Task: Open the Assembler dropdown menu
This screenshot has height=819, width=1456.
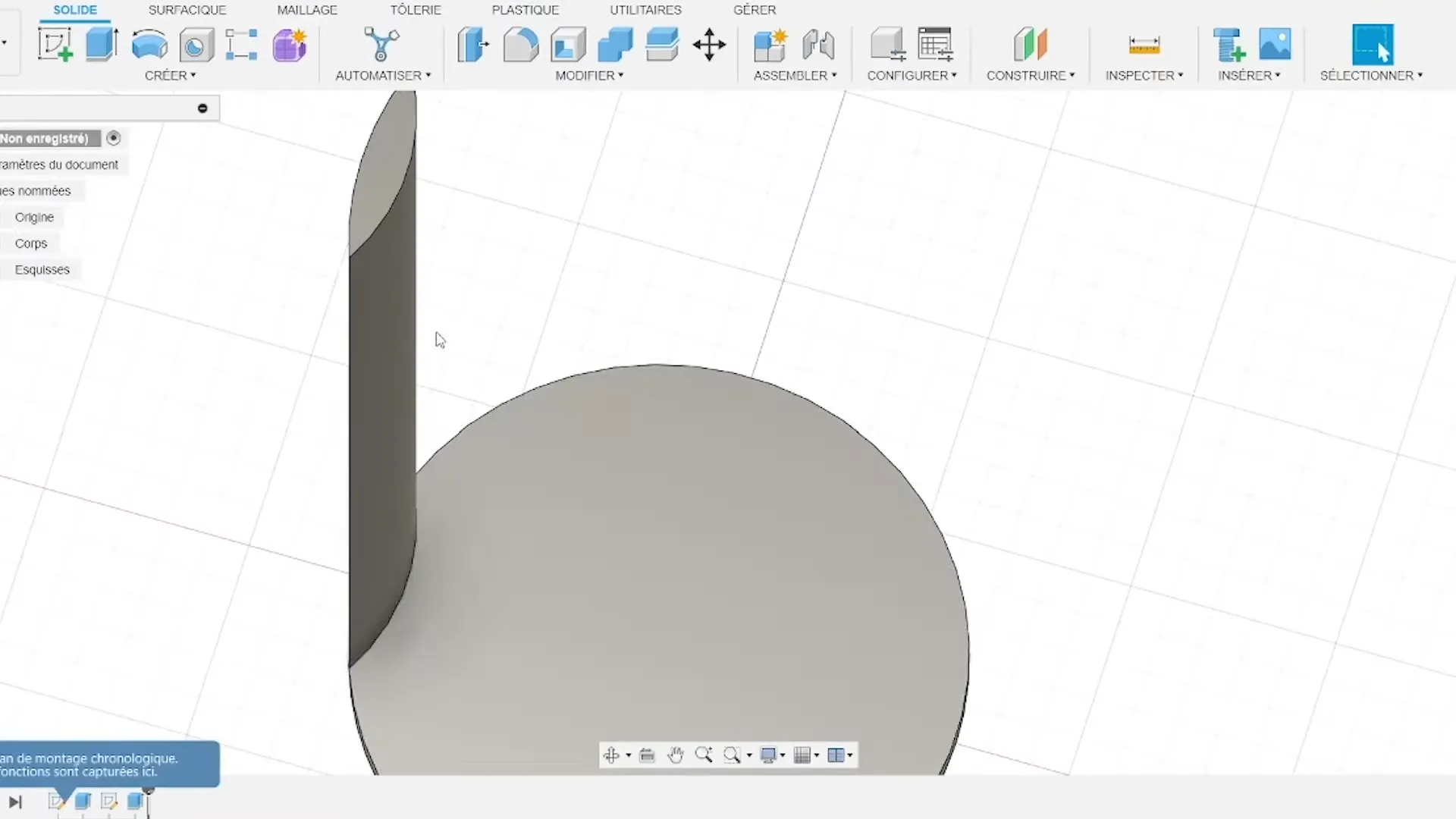Action: tap(795, 75)
